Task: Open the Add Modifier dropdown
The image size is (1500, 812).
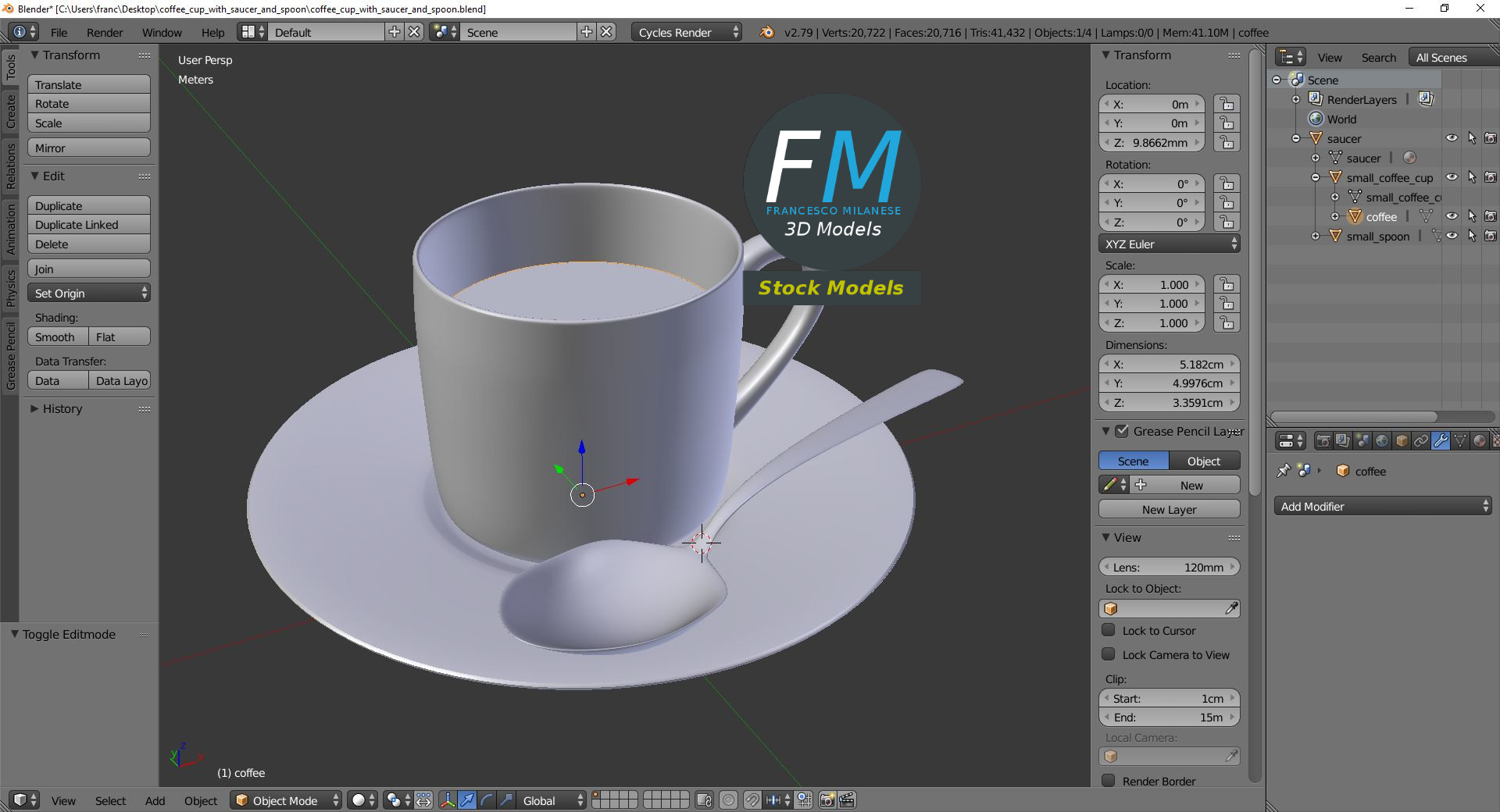Action: 1382,507
